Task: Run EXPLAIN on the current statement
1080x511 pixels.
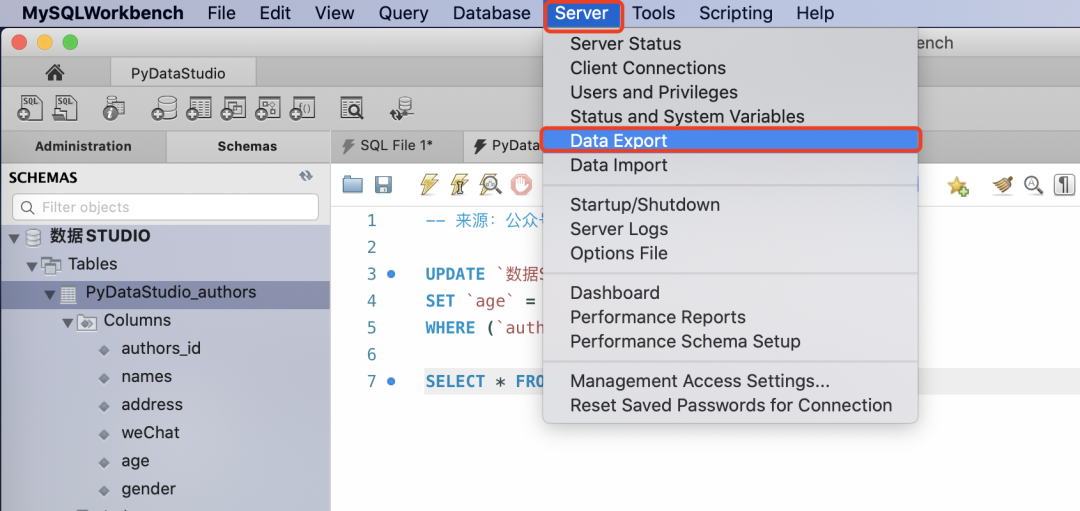Action: [x=490, y=184]
